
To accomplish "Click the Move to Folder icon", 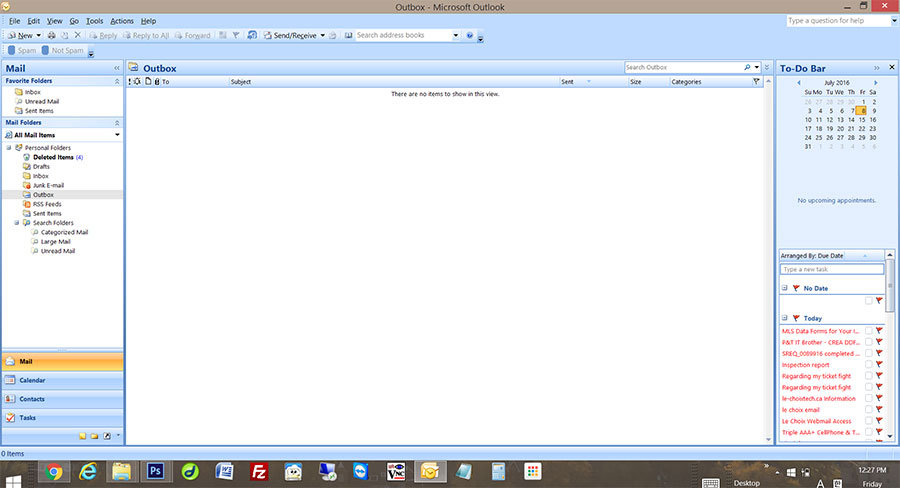I will (x=65, y=36).
